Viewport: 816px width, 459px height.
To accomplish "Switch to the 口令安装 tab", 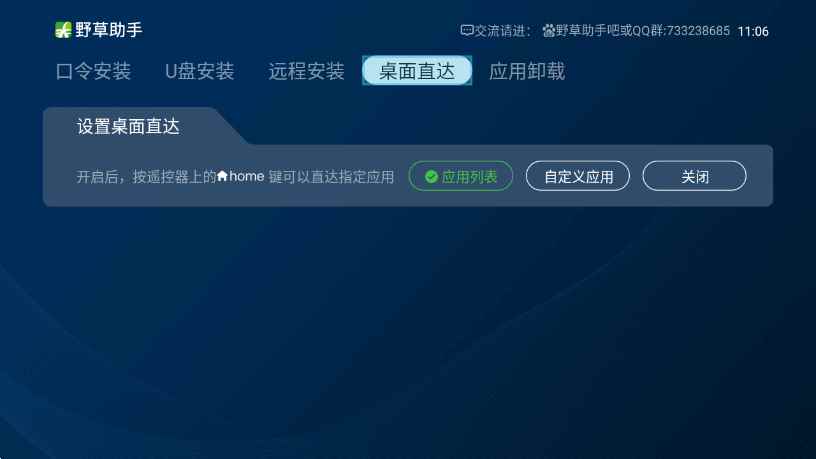I will click(94, 71).
